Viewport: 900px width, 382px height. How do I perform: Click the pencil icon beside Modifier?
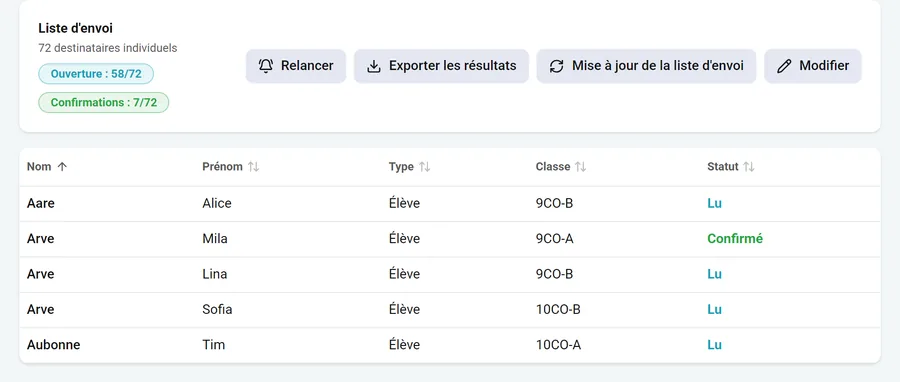(x=784, y=66)
